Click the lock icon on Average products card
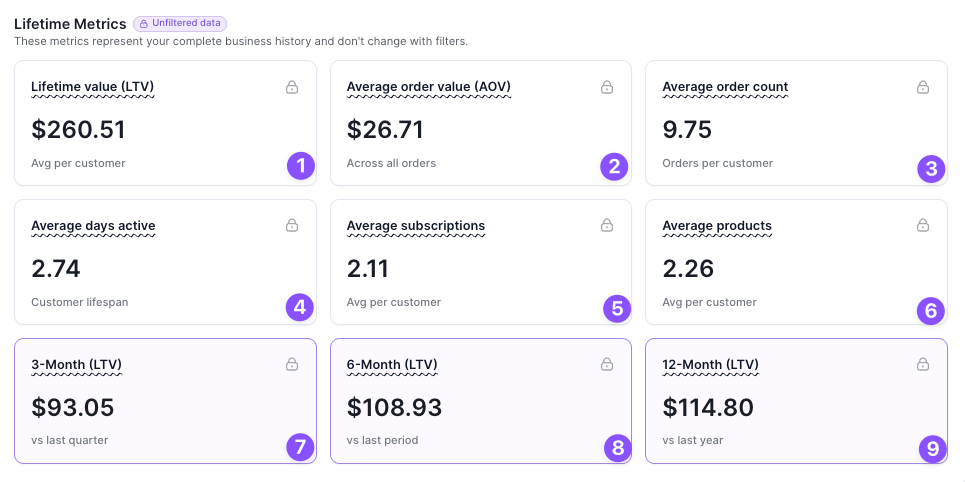965x482 pixels. 923,225
